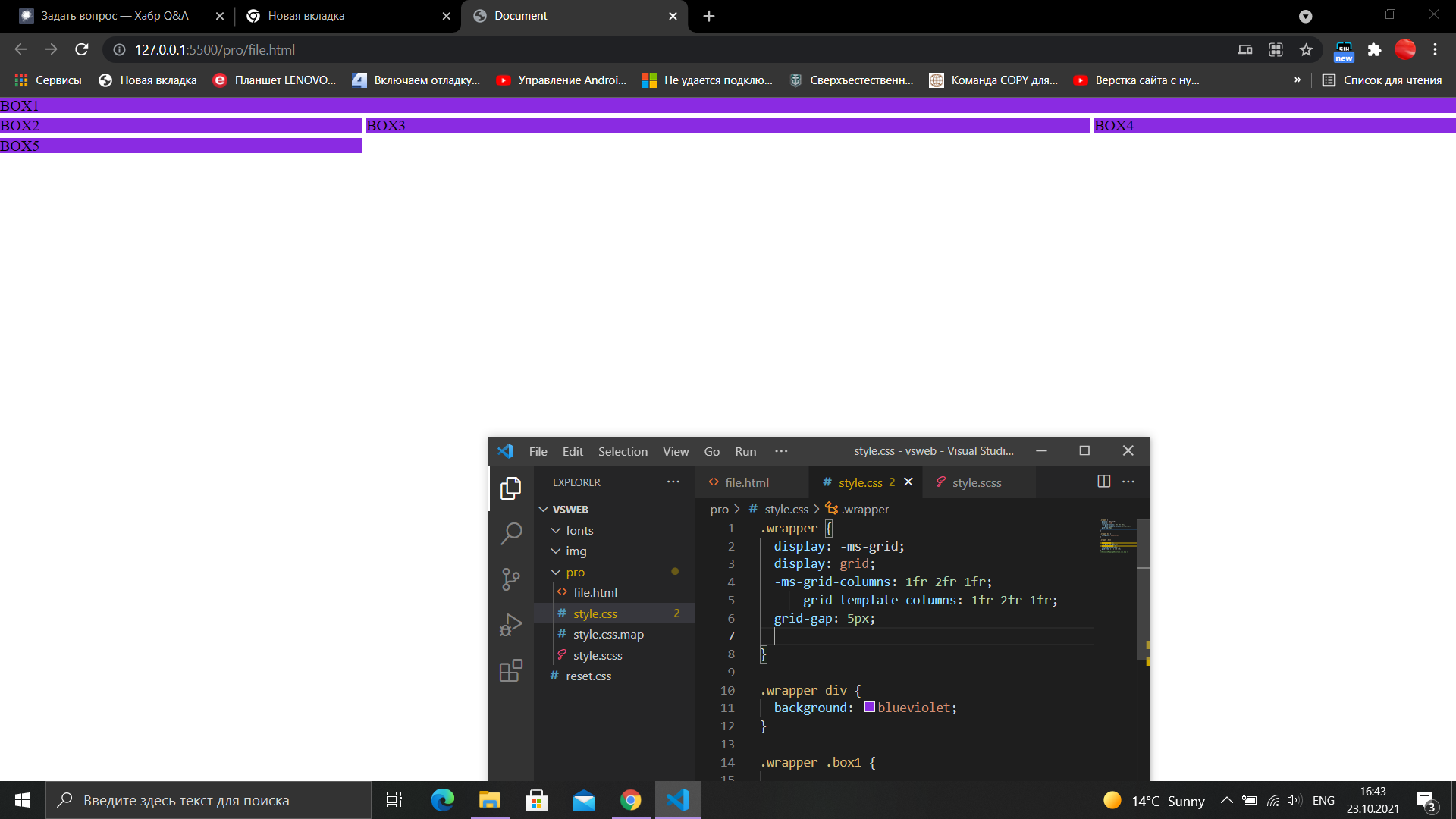Show hidden VS Code menu items via ellipsis
The width and height of the screenshot is (1456, 819).
[x=781, y=451]
